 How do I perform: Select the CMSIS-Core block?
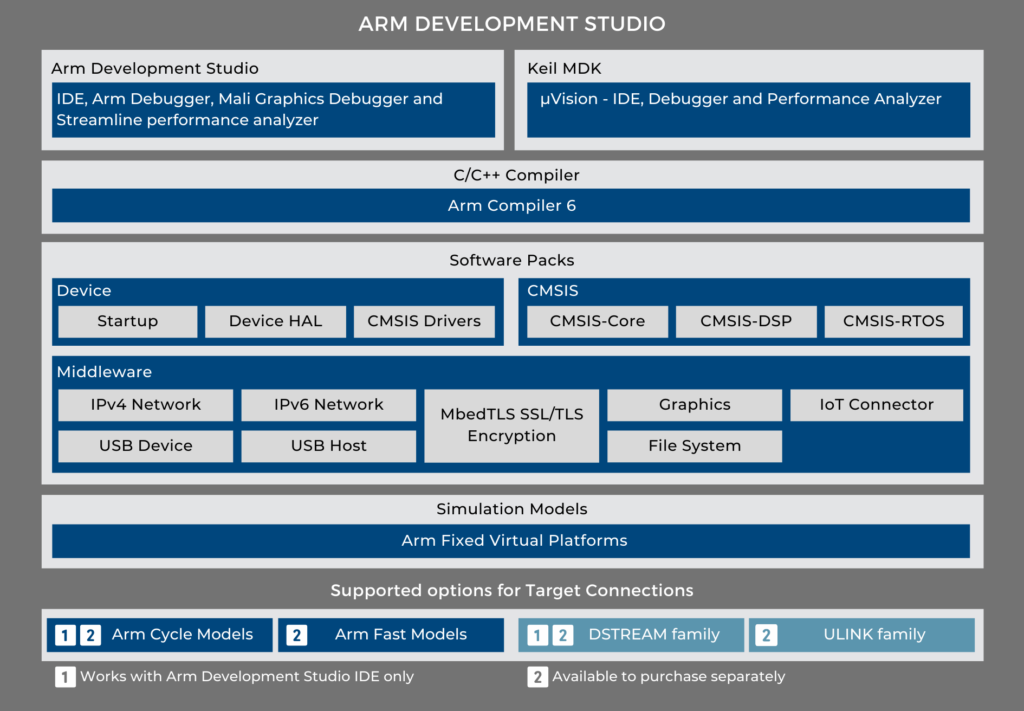point(596,321)
